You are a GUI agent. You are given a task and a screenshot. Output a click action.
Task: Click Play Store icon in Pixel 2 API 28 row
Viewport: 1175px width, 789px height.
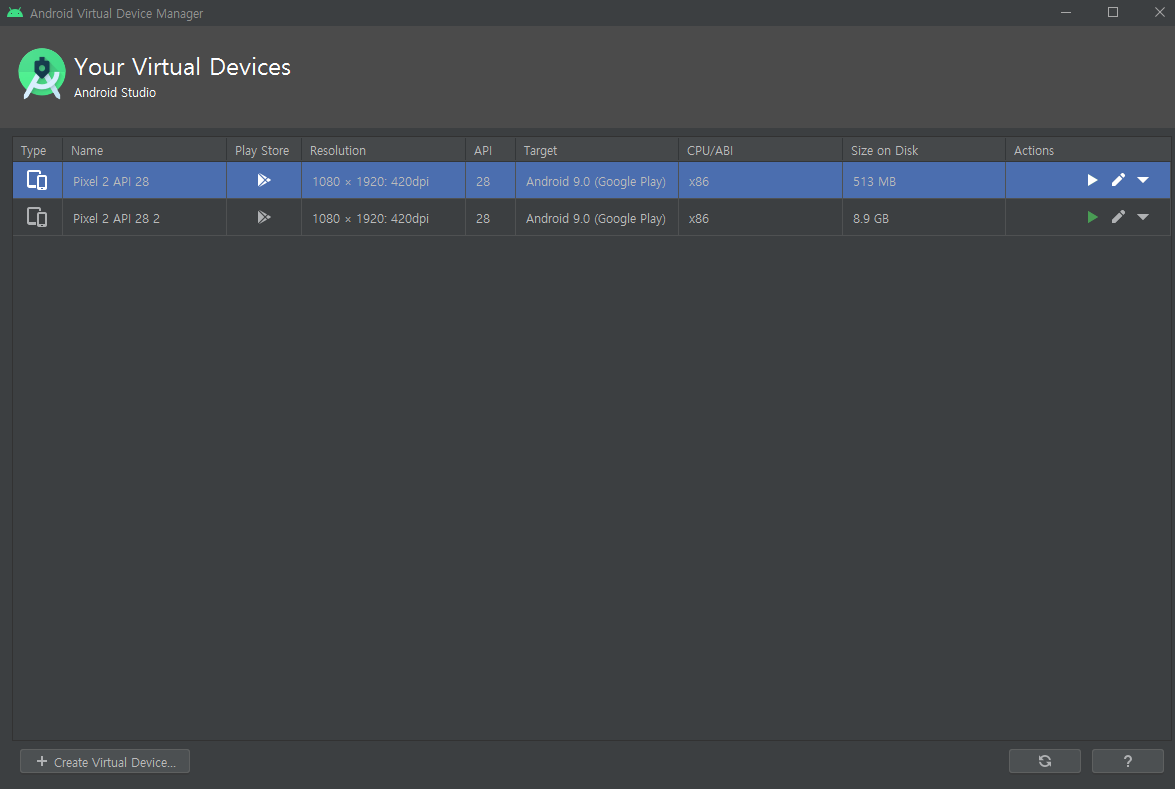pyautogui.click(x=264, y=180)
